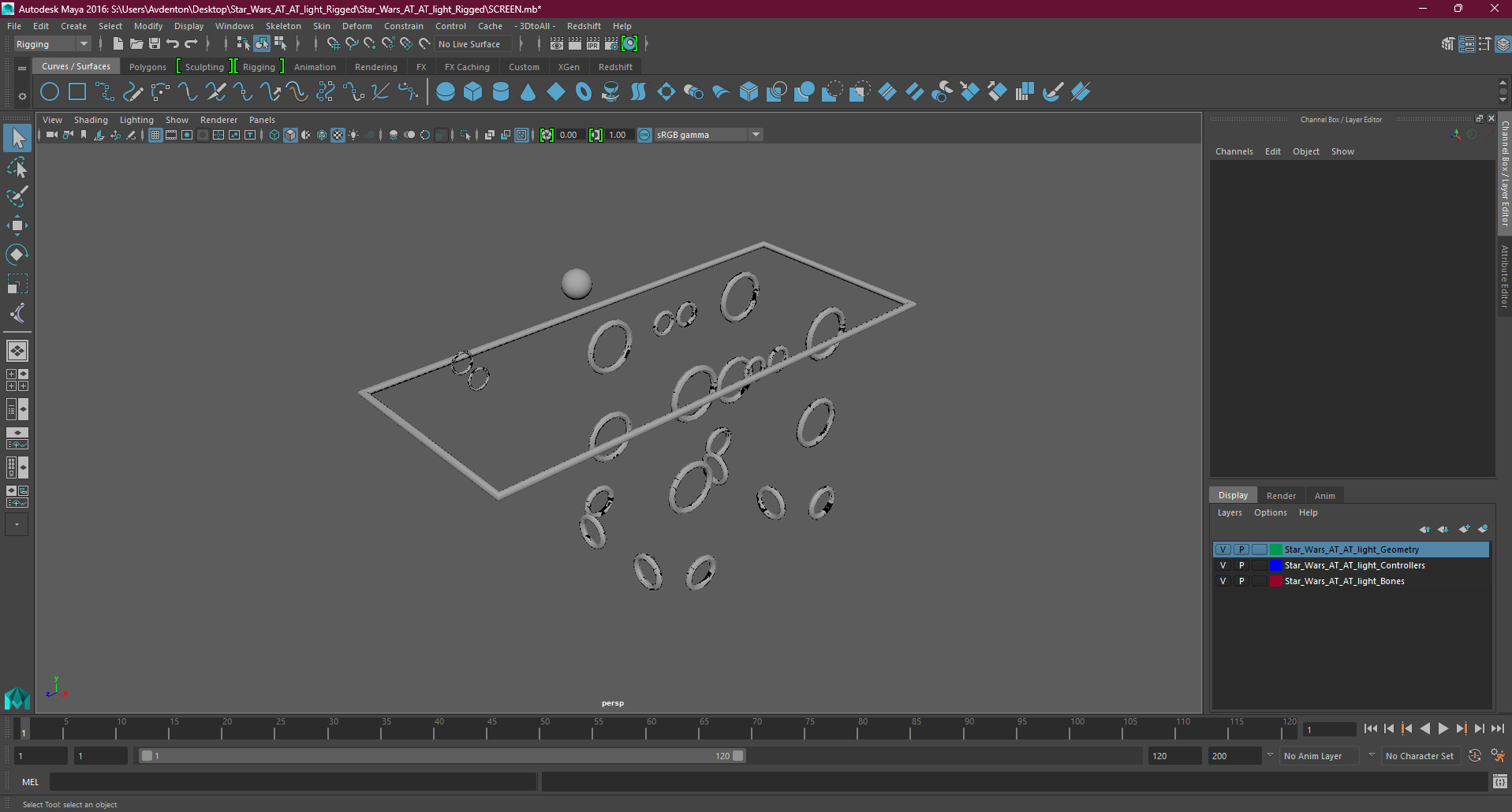The width and height of the screenshot is (1512, 812).
Task: Click the blue Controllers layer color swatch
Action: point(1275,565)
